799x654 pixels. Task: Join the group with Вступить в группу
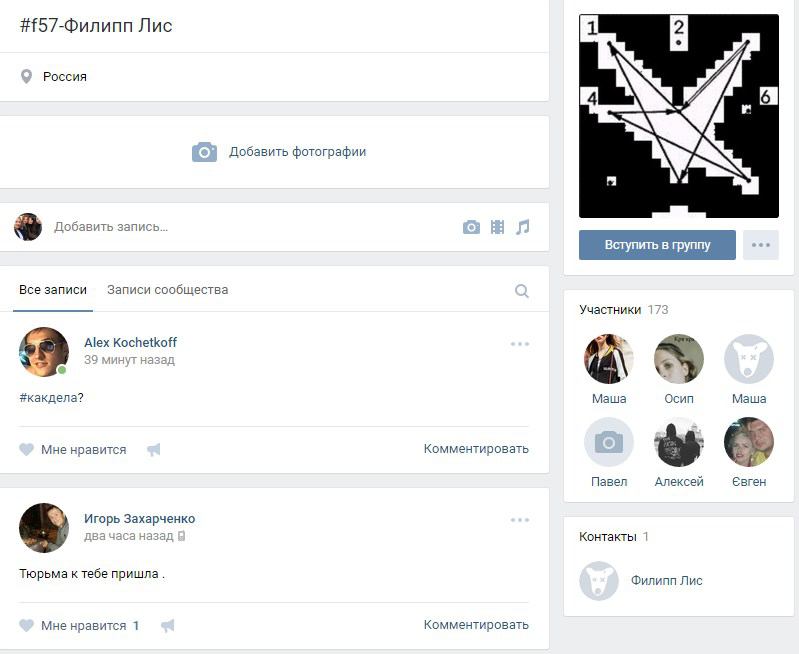pyautogui.click(x=657, y=245)
